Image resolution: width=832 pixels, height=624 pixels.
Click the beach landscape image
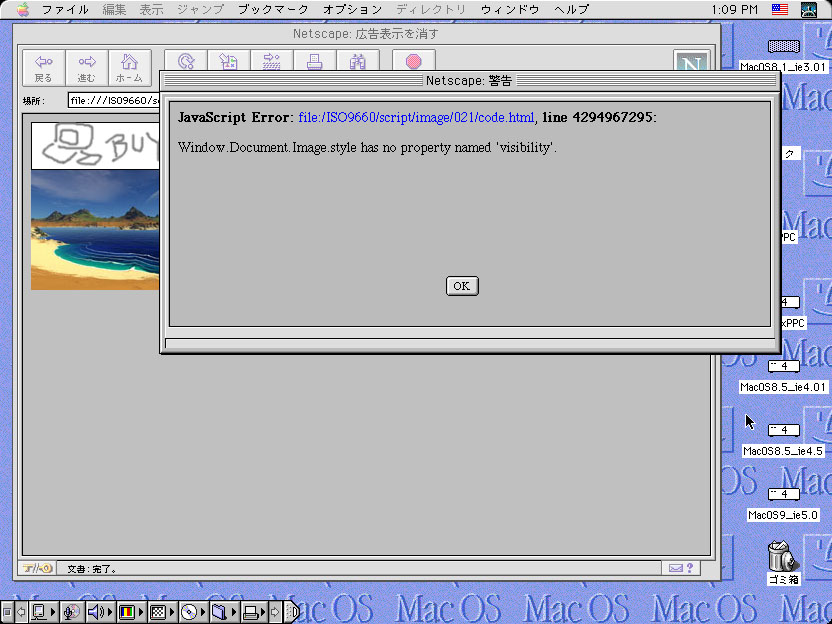pos(95,230)
